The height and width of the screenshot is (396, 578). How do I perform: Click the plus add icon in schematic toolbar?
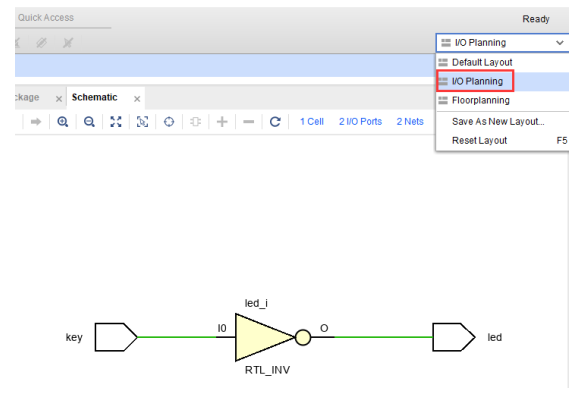coord(222,122)
